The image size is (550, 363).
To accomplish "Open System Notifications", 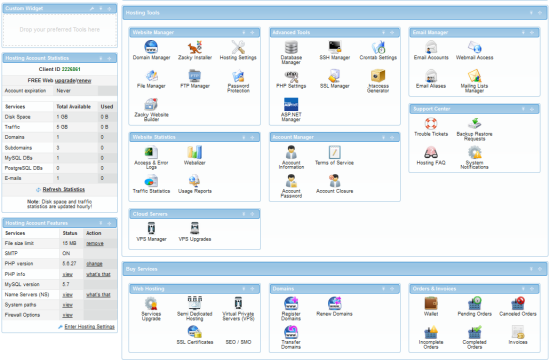I will click(x=475, y=157).
